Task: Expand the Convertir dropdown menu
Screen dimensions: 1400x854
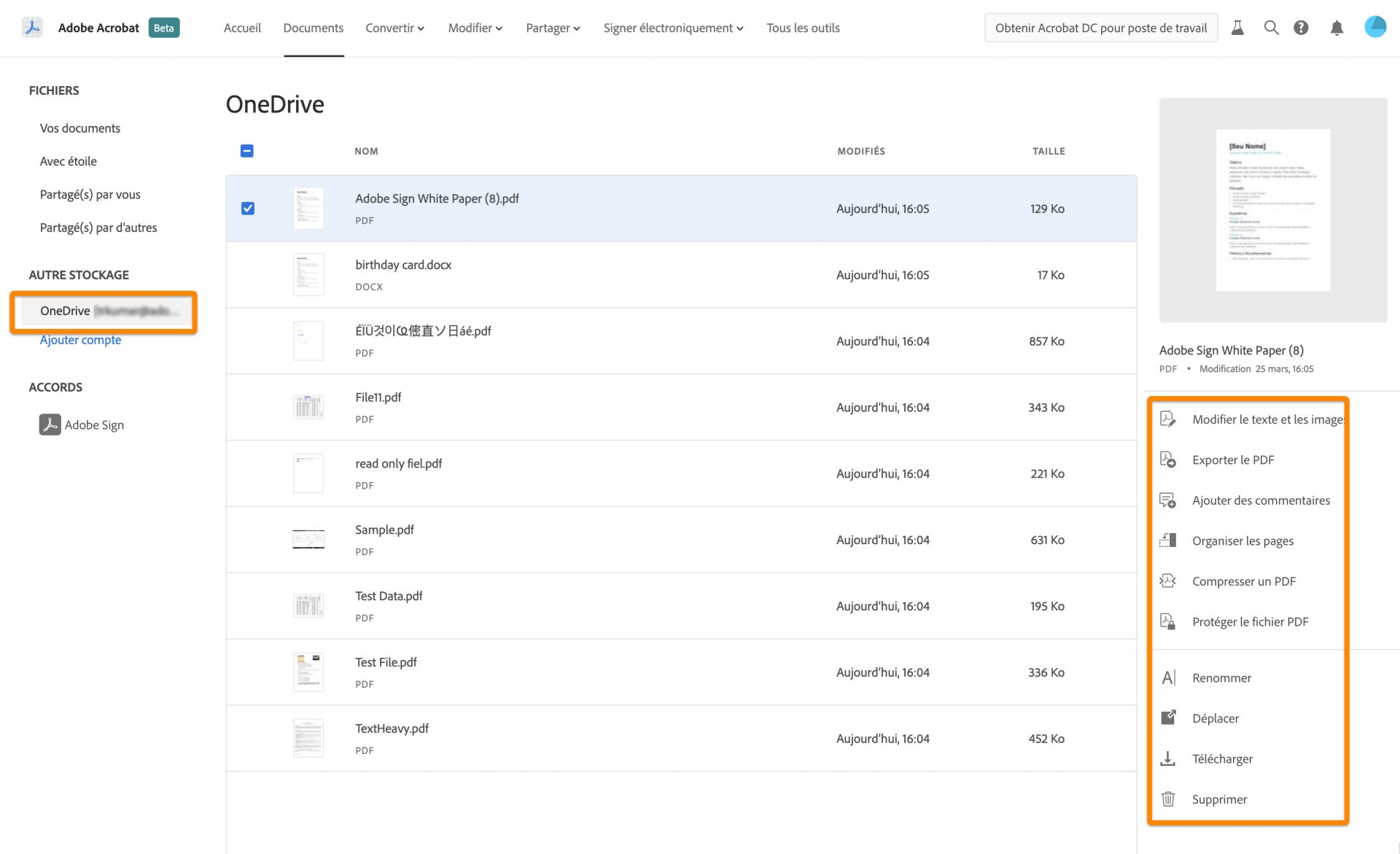Action: click(394, 28)
